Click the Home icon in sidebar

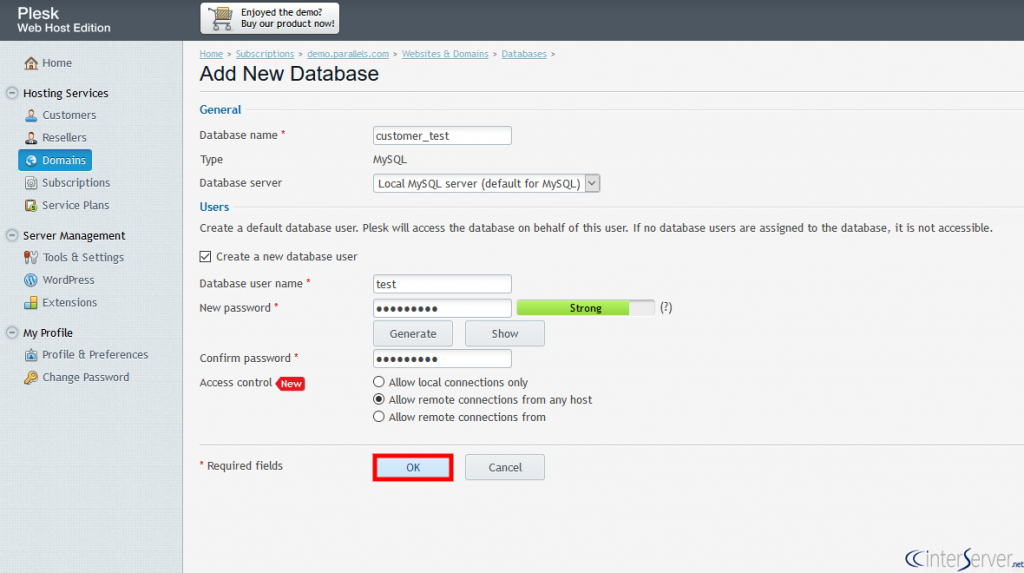31,63
